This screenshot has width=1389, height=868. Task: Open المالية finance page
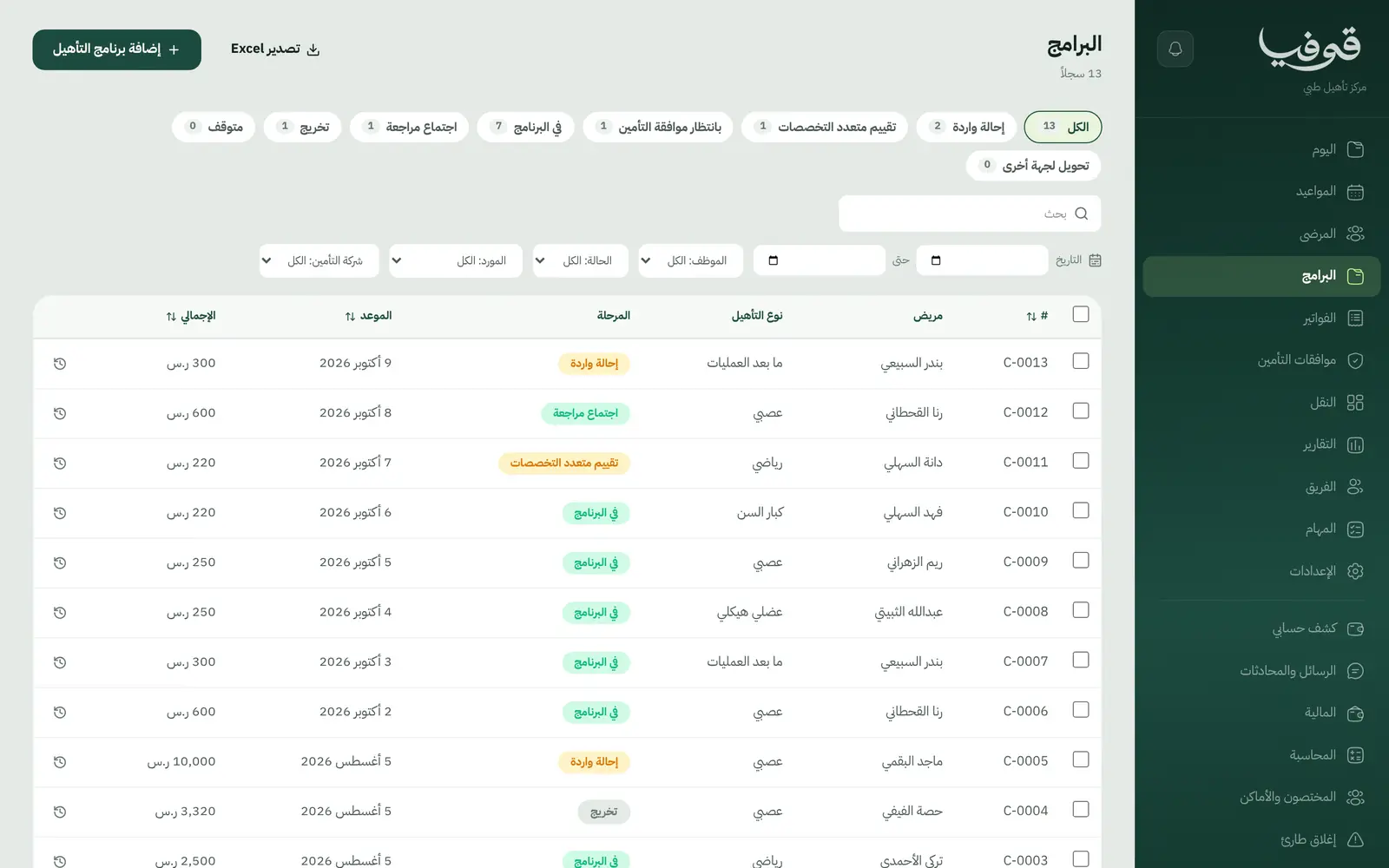[1261, 713]
